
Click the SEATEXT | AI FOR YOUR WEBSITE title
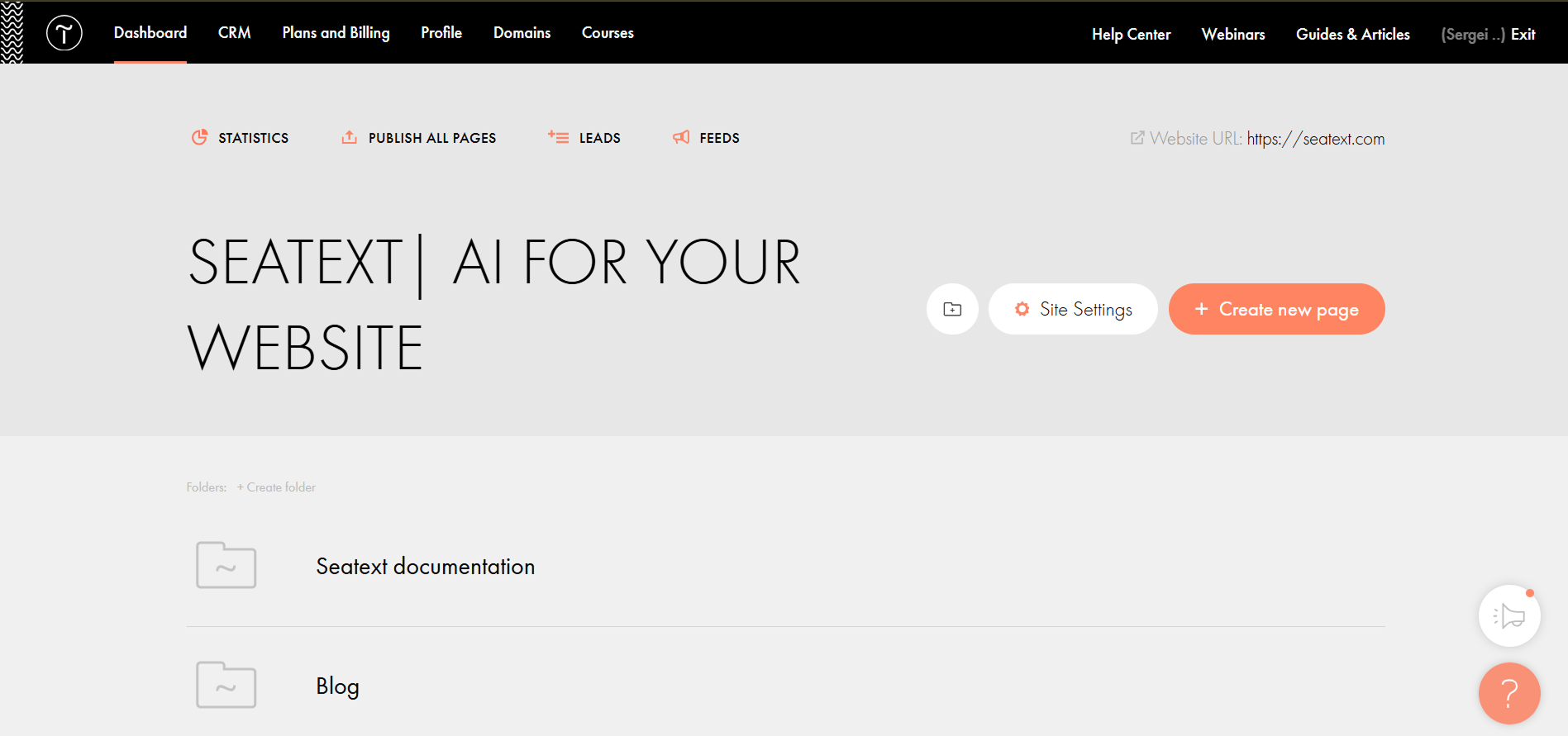(494, 304)
